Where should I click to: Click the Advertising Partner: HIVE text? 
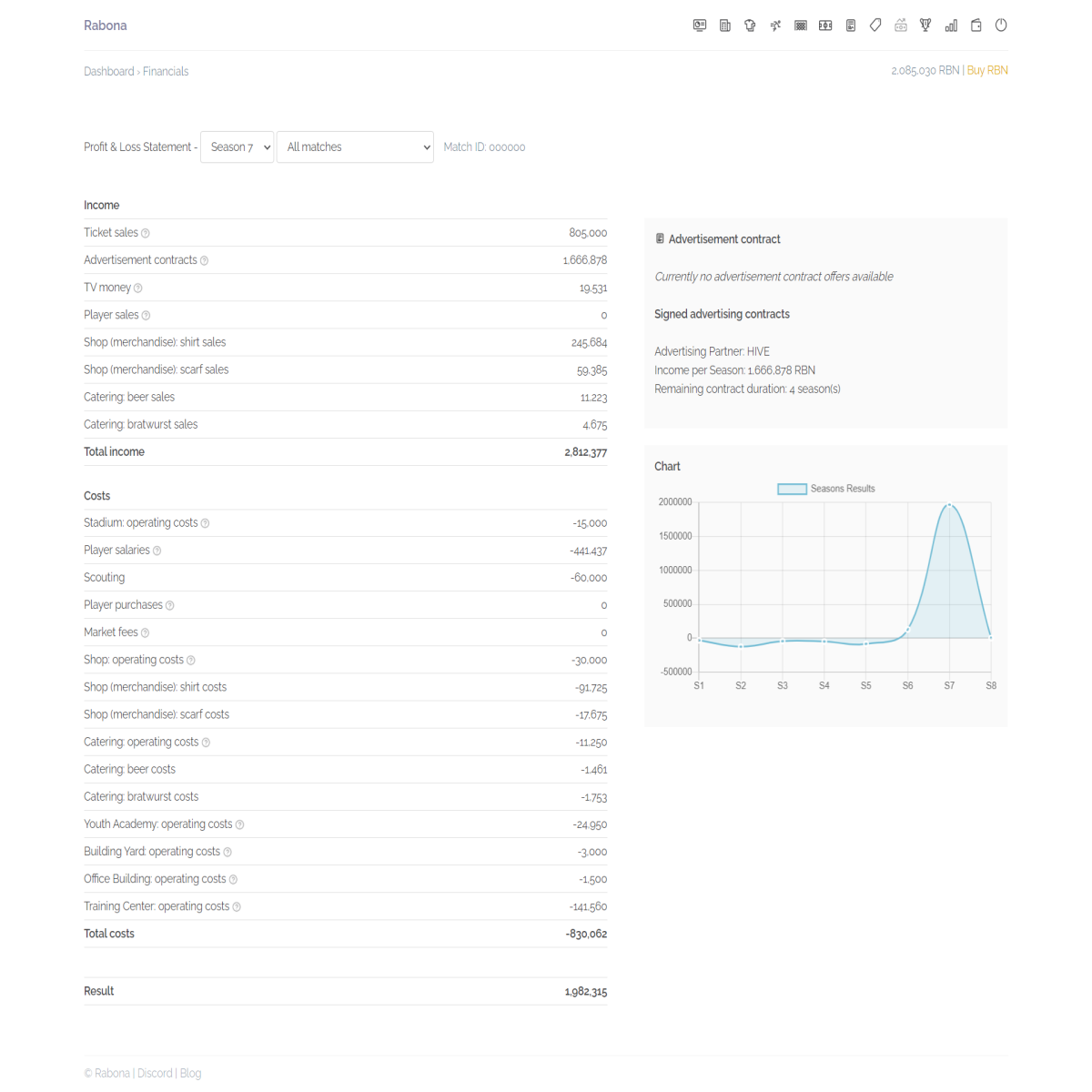[712, 351]
